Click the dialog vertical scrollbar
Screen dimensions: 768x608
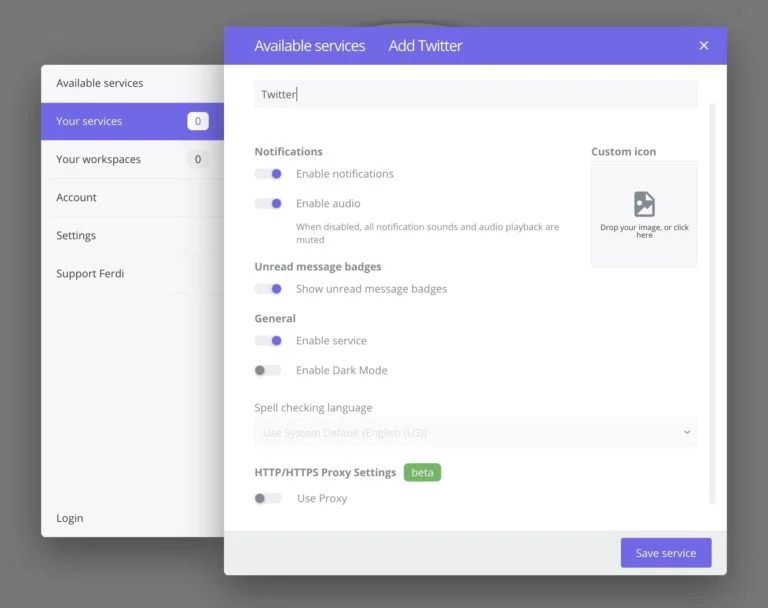pos(712,303)
